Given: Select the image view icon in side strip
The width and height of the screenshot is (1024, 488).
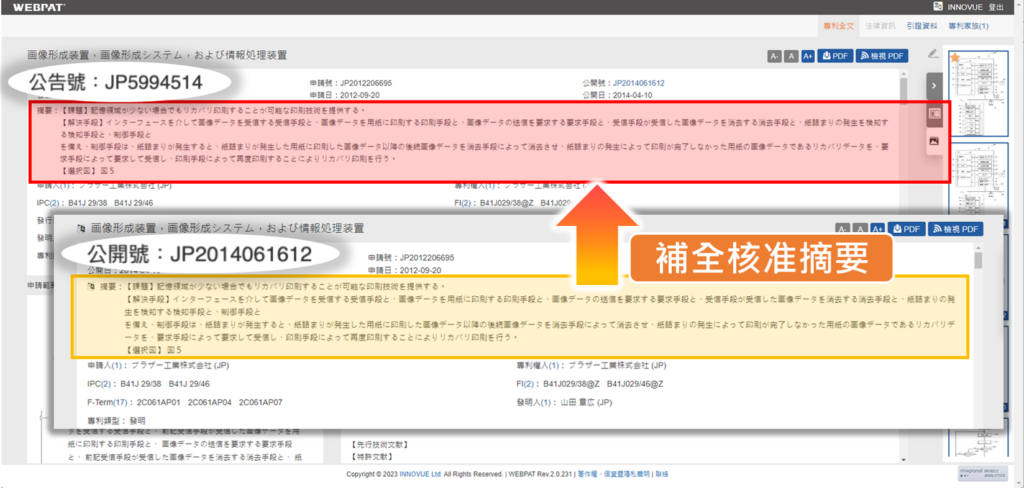Looking at the screenshot, I should click(935, 141).
